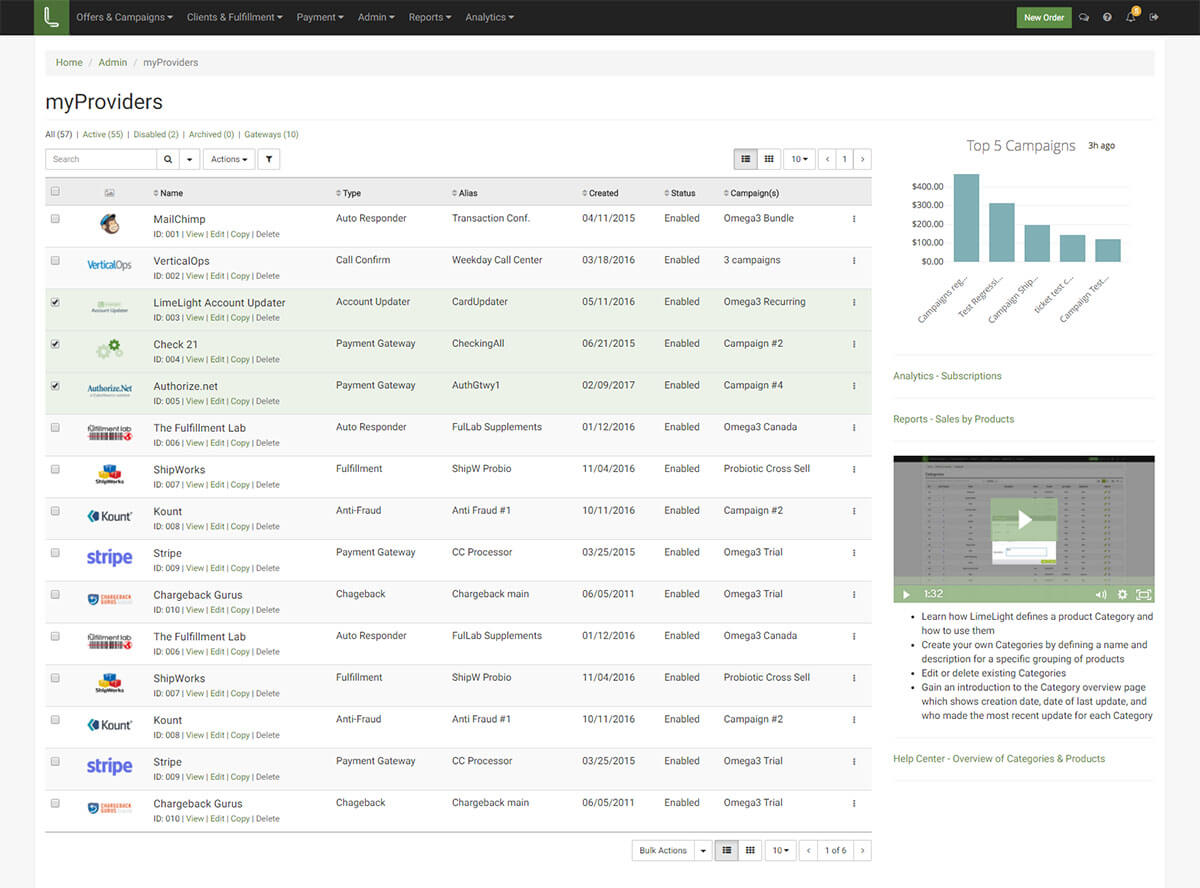Click the small play button on the video bar
Image resolution: width=1200 pixels, height=888 pixels.
pyautogui.click(x=907, y=594)
